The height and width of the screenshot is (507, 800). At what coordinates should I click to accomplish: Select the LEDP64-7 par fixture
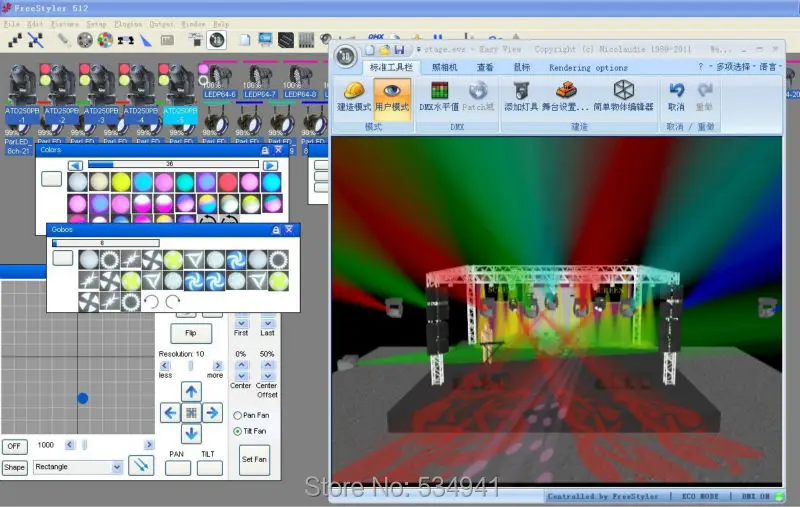(x=260, y=82)
